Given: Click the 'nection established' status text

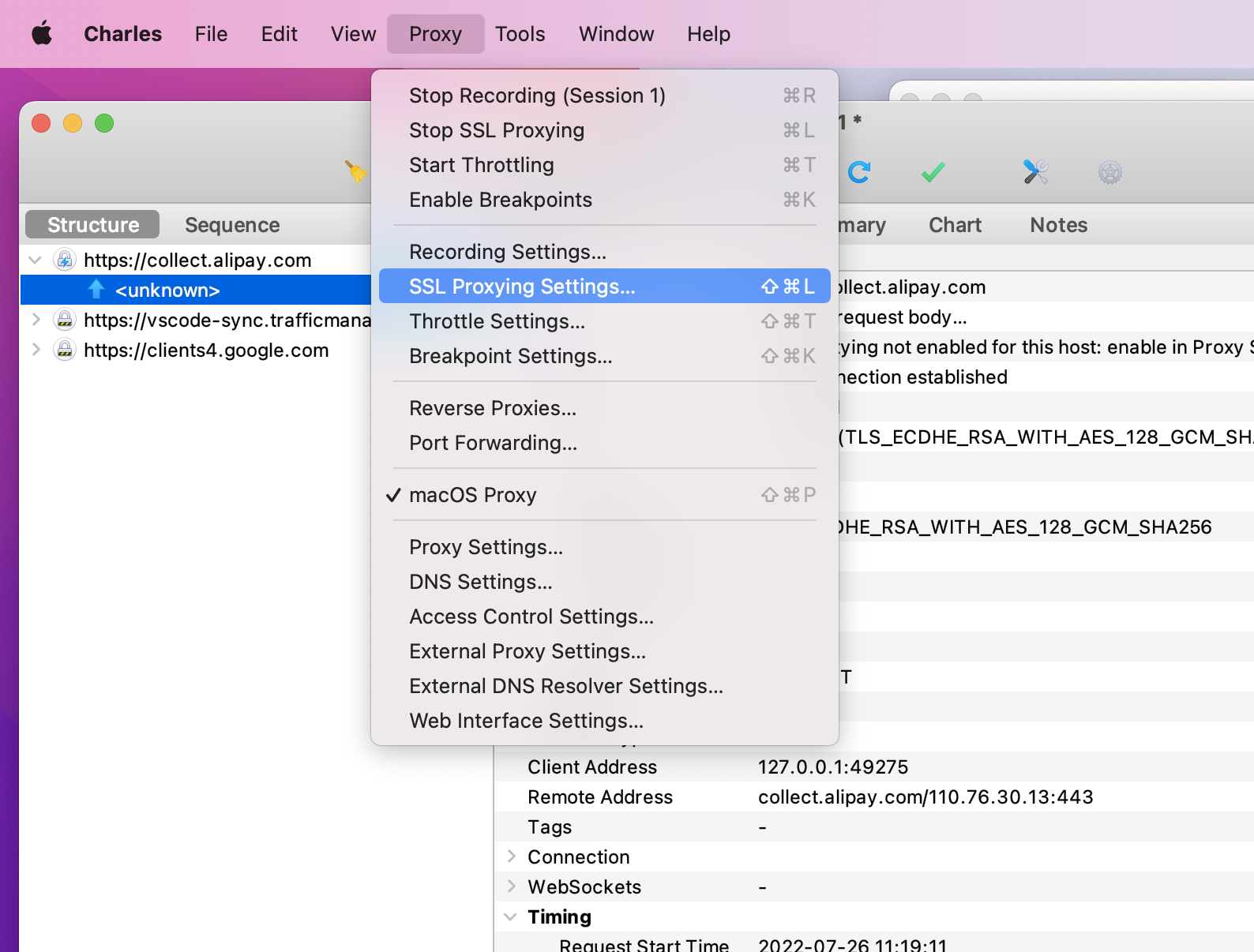Looking at the screenshot, I should 923,377.
